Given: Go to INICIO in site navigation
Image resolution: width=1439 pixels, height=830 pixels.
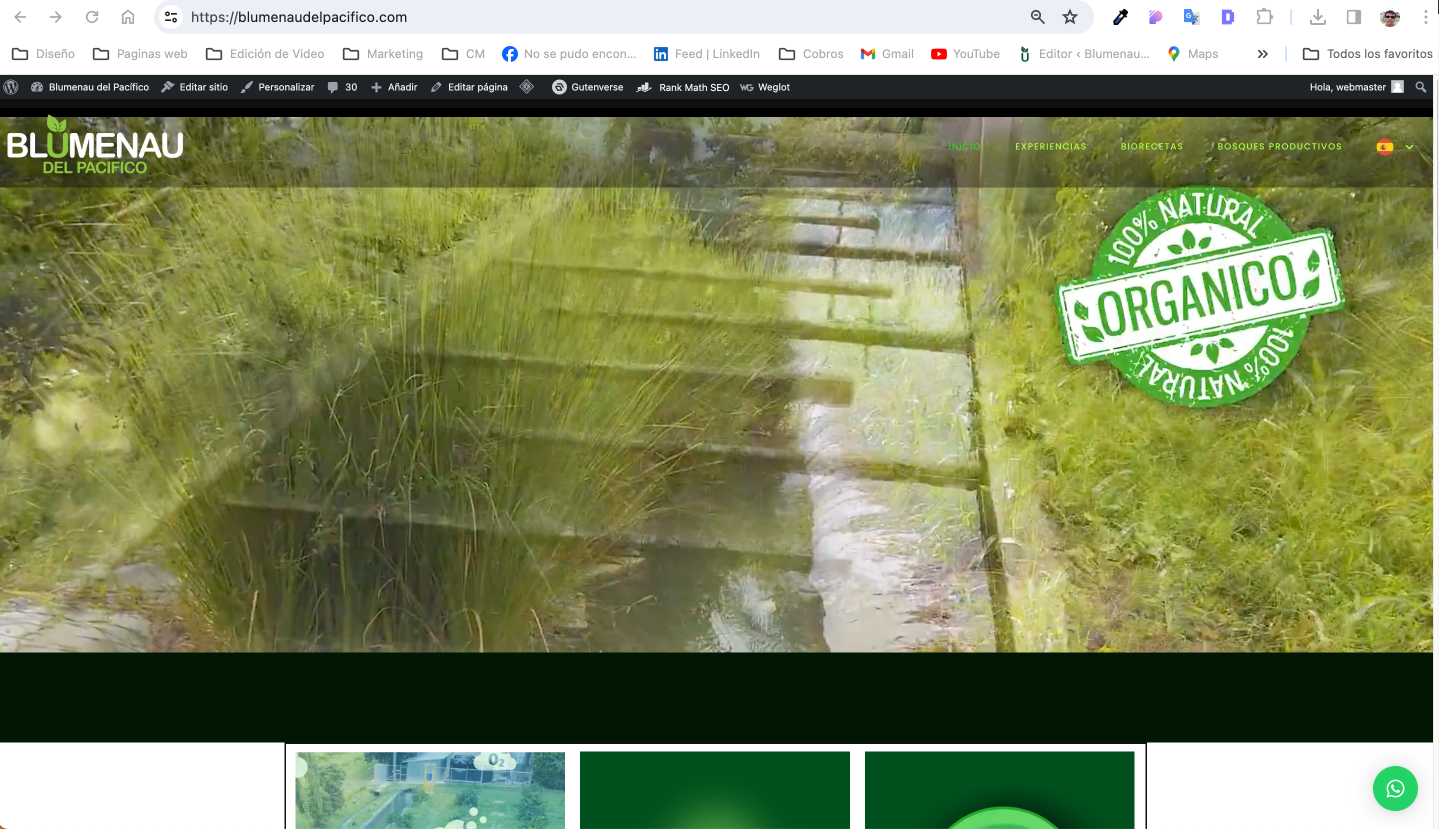Looking at the screenshot, I should point(965,147).
